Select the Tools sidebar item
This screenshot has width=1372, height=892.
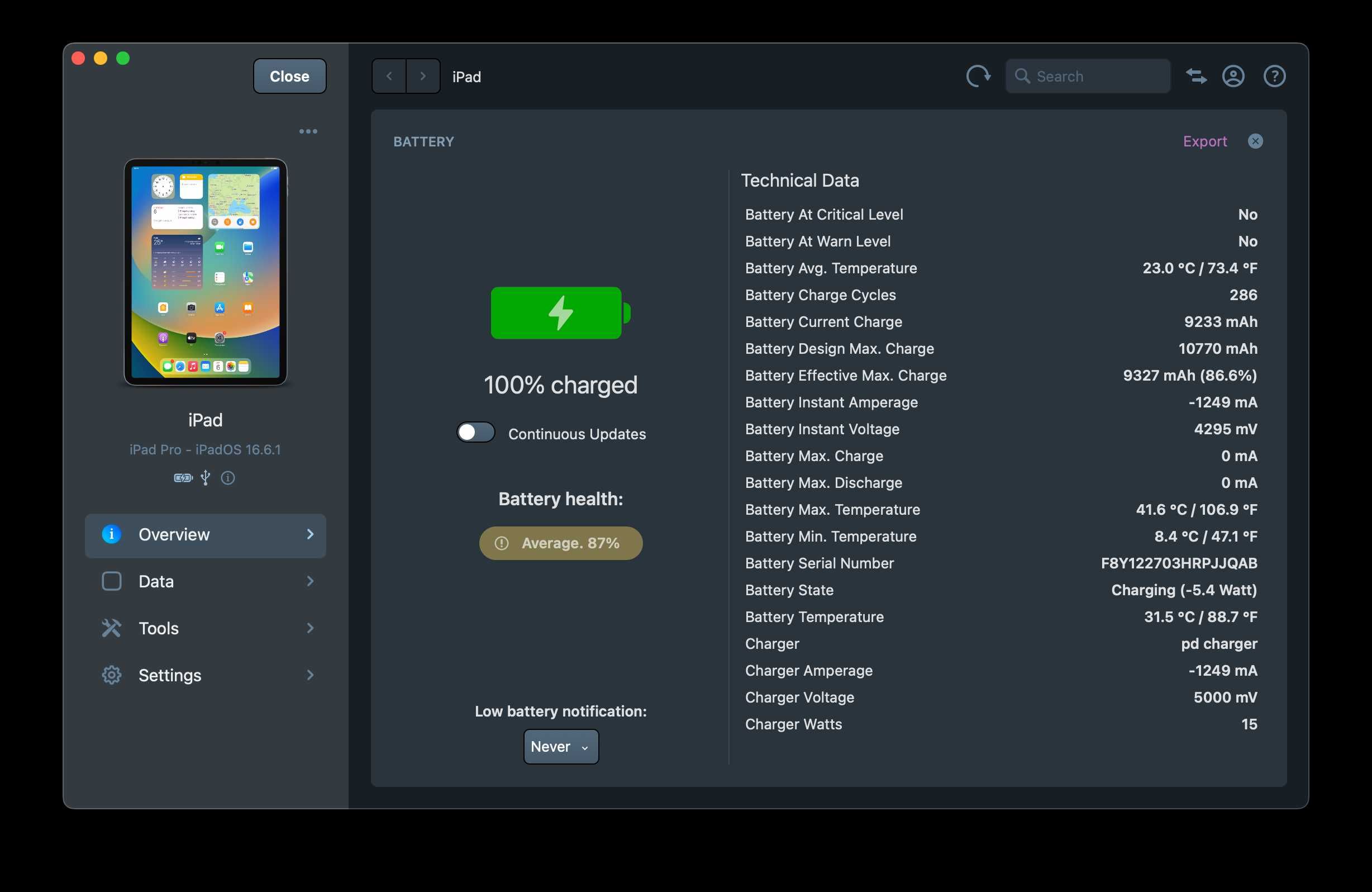pos(205,628)
